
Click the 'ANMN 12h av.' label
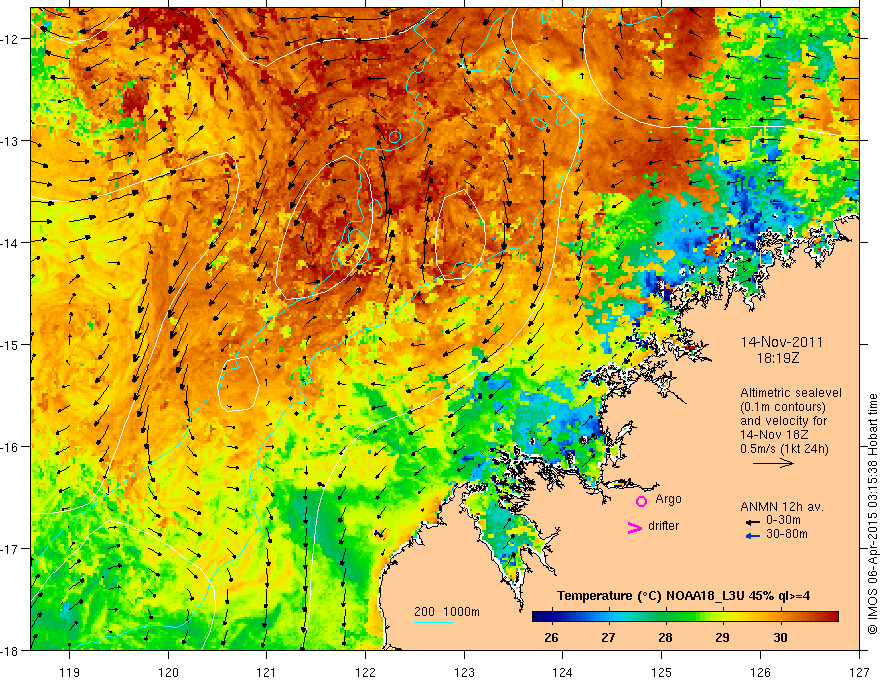pyautogui.click(x=782, y=507)
